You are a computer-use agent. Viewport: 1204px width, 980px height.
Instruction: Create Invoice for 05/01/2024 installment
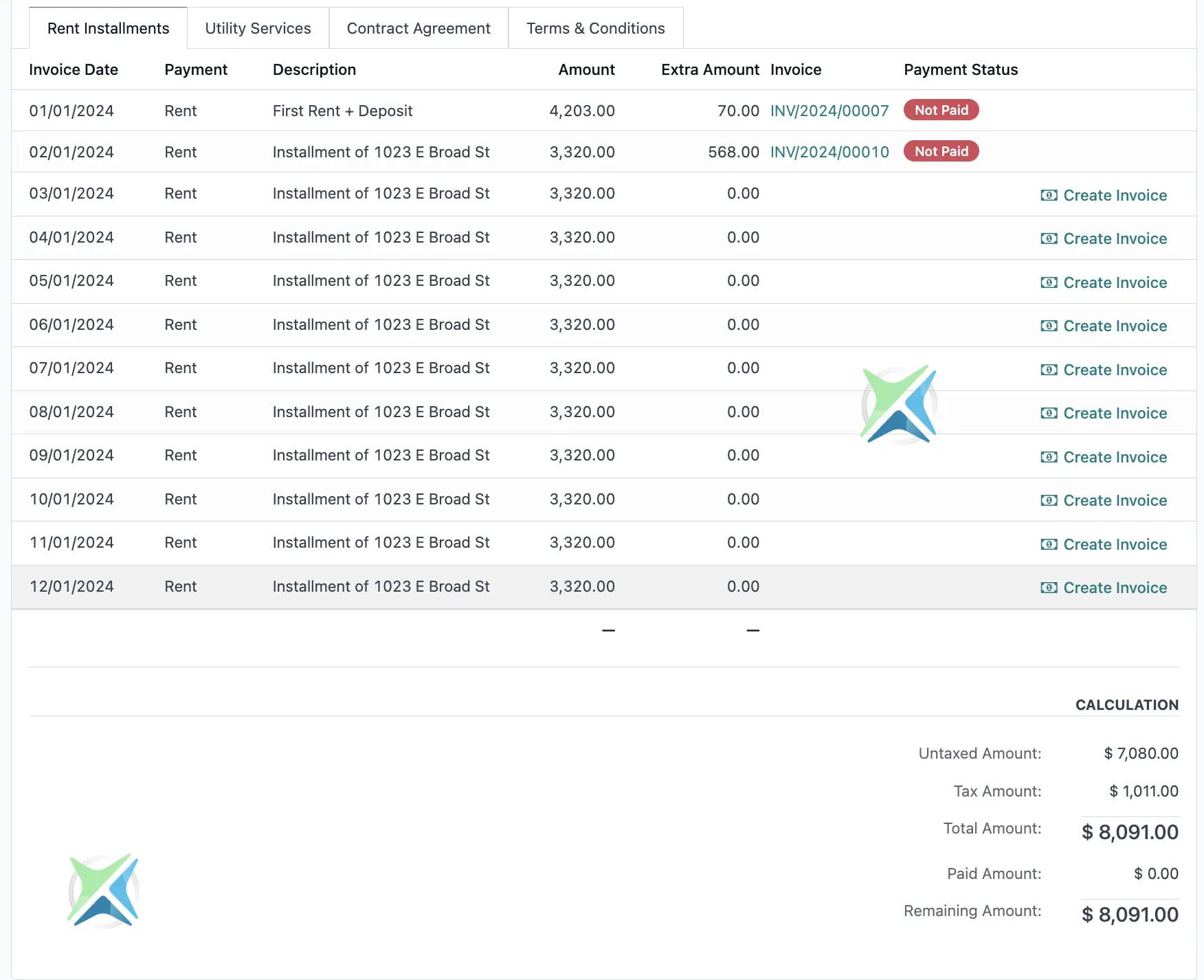click(1104, 282)
